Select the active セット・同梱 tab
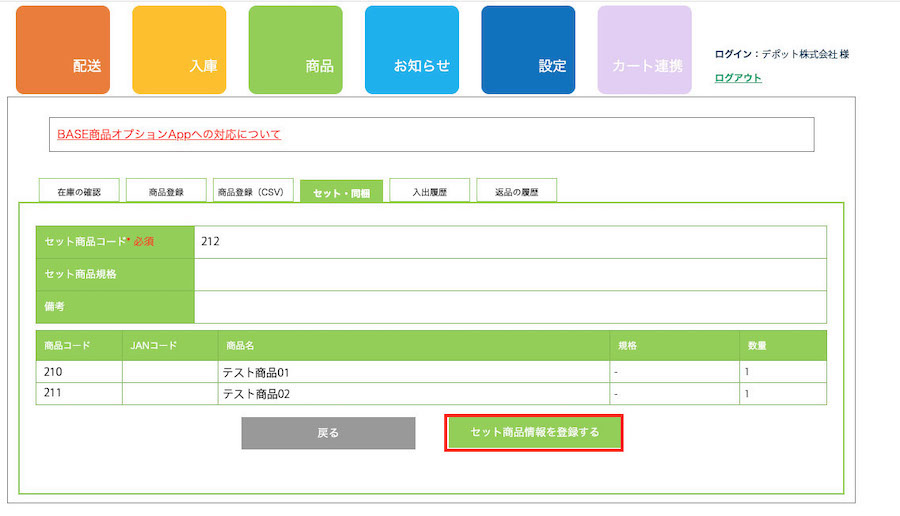Image resolution: width=900 pixels, height=516 pixels. pyautogui.click(x=341, y=192)
